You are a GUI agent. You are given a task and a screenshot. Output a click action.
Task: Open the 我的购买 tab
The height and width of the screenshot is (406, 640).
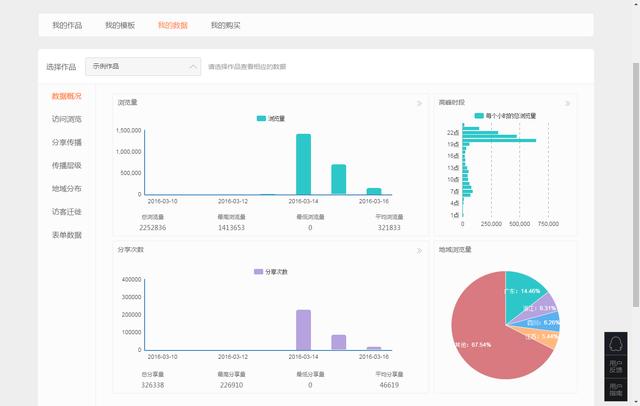[x=225, y=25]
